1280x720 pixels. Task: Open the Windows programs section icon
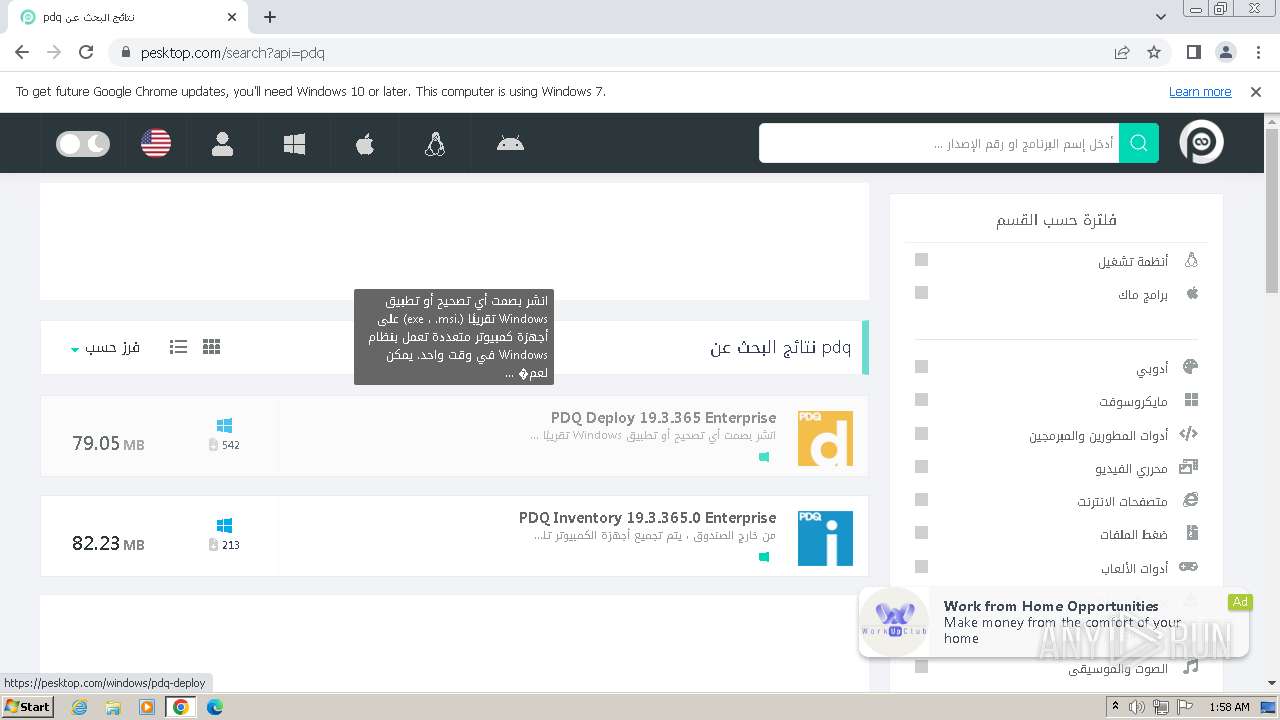(x=294, y=144)
